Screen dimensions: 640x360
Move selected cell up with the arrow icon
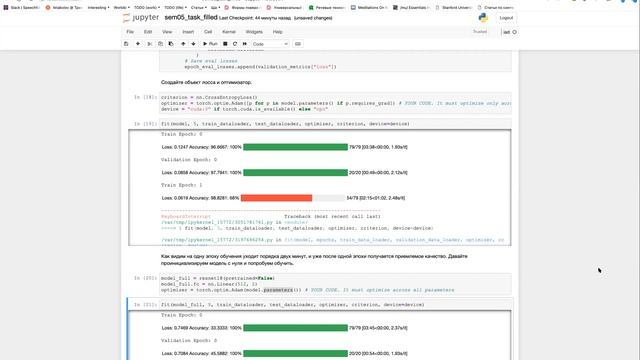point(183,44)
